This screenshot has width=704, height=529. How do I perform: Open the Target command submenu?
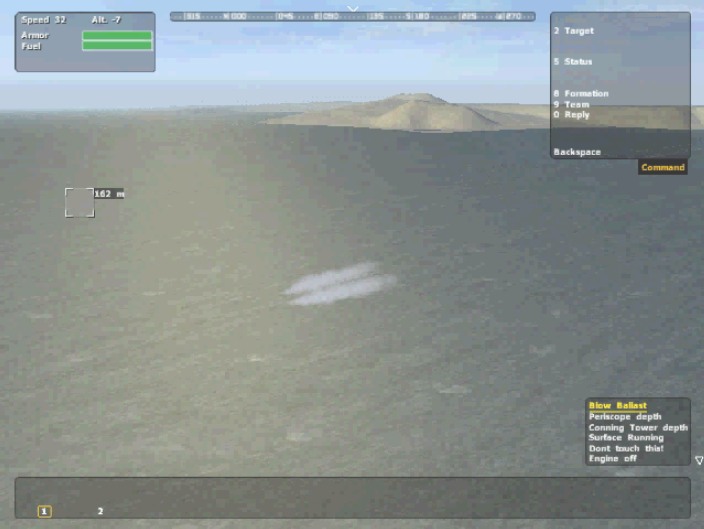pos(574,31)
